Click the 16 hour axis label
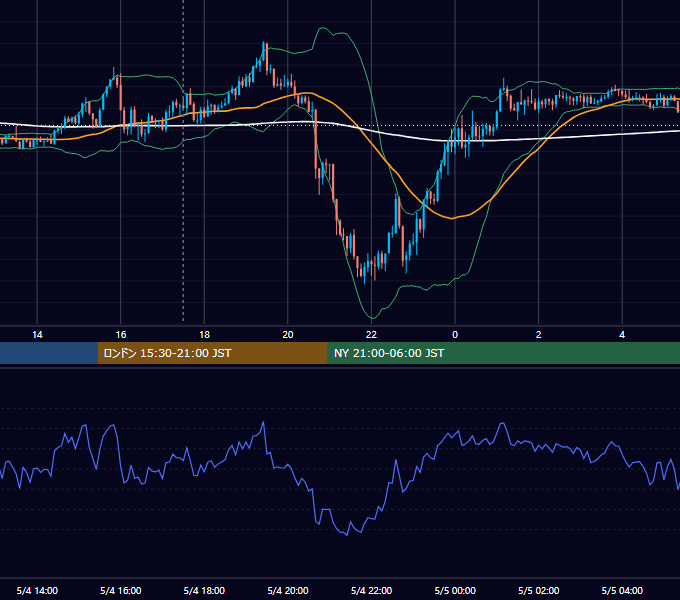This screenshot has height=600, width=680. tap(121, 335)
